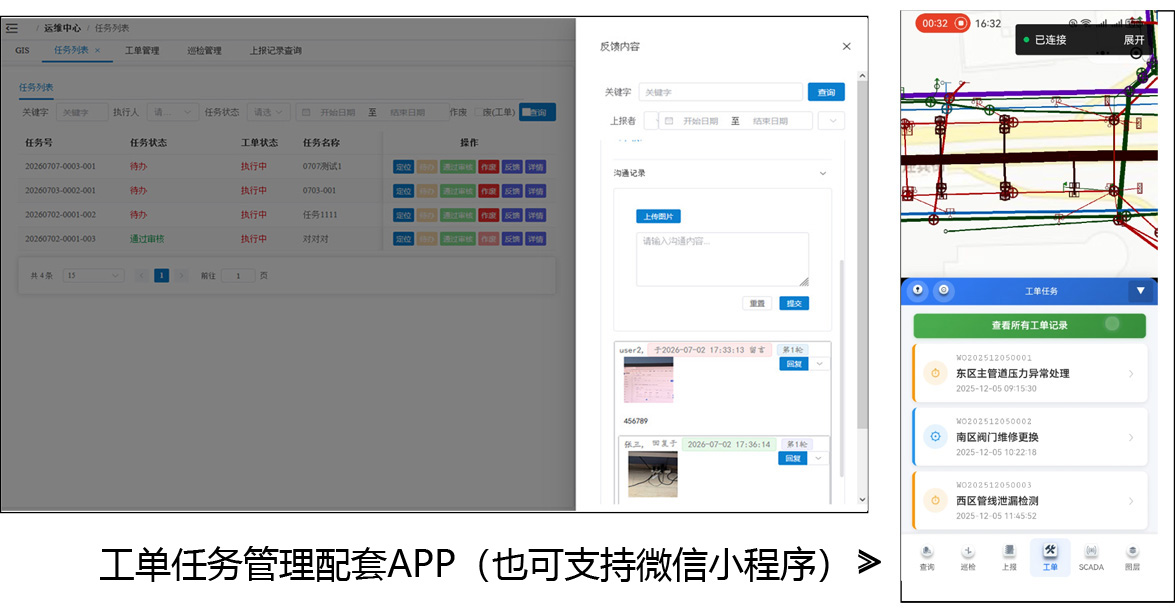Click the target icon in the 工单任务 header
This screenshot has width=1175, height=615.
[943, 291]
